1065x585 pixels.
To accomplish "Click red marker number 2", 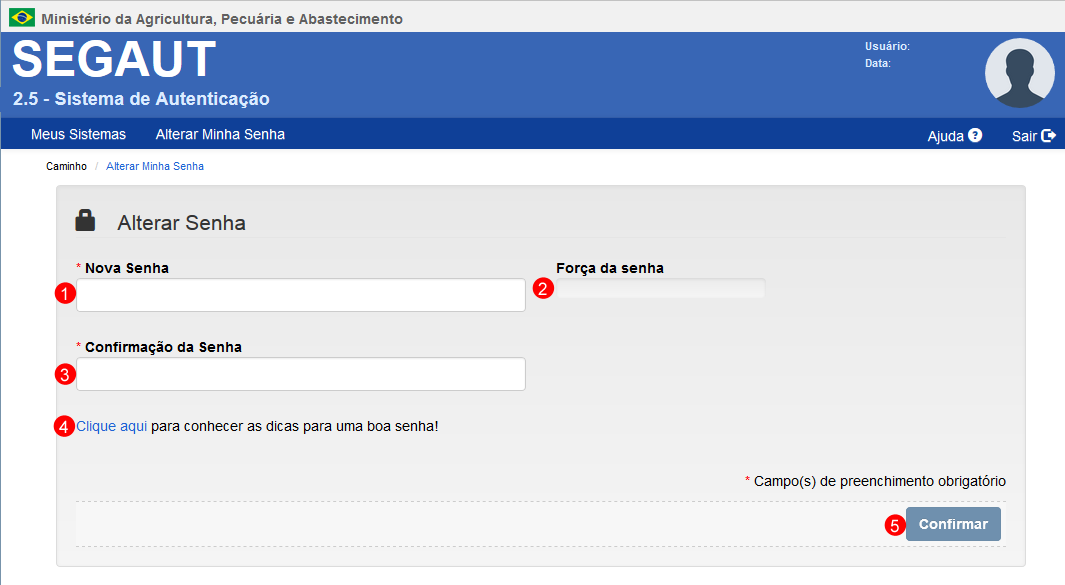I will (x=543, y=289).
